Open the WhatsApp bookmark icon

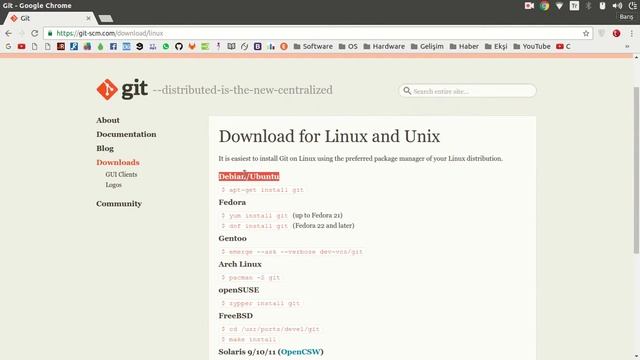click(x=166, y=47)
